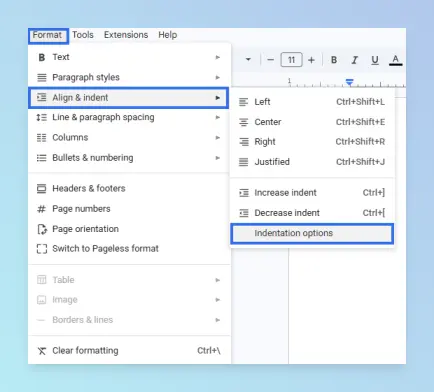Click the Right align icon in submenu

(x=244, y=142)
